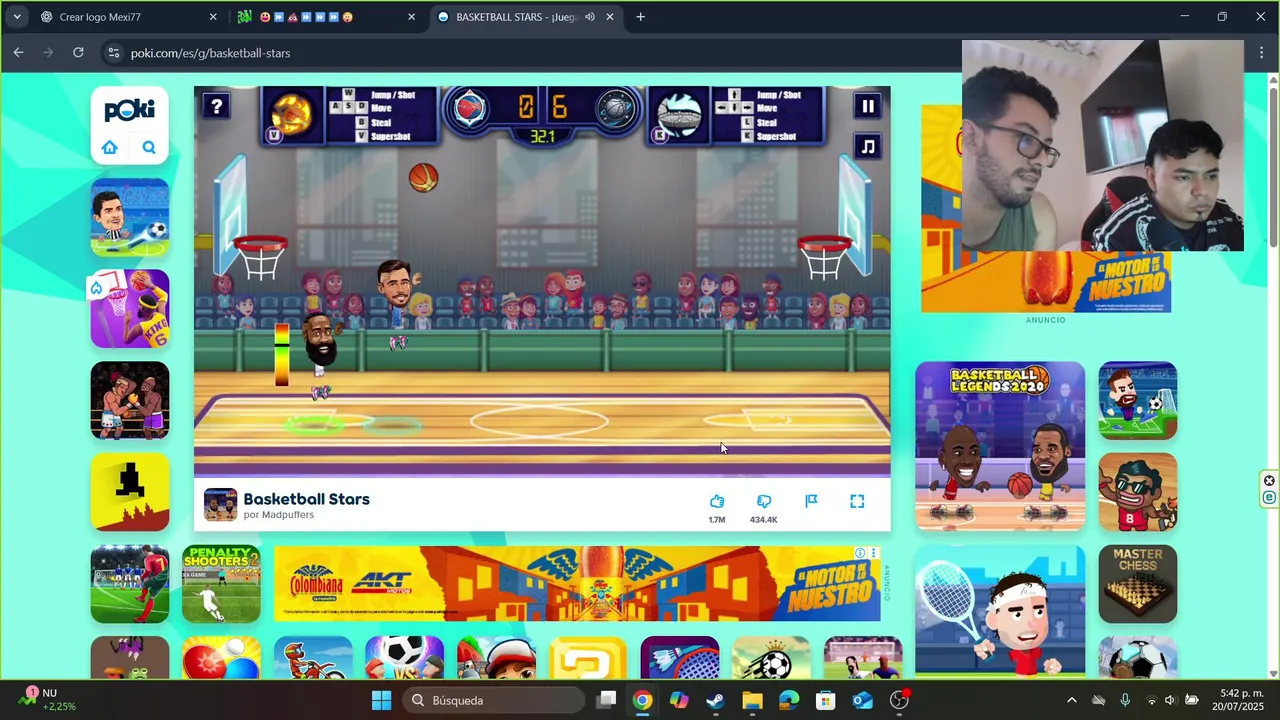Open Microsoft Store from the taskbar

tap(826, 700)
